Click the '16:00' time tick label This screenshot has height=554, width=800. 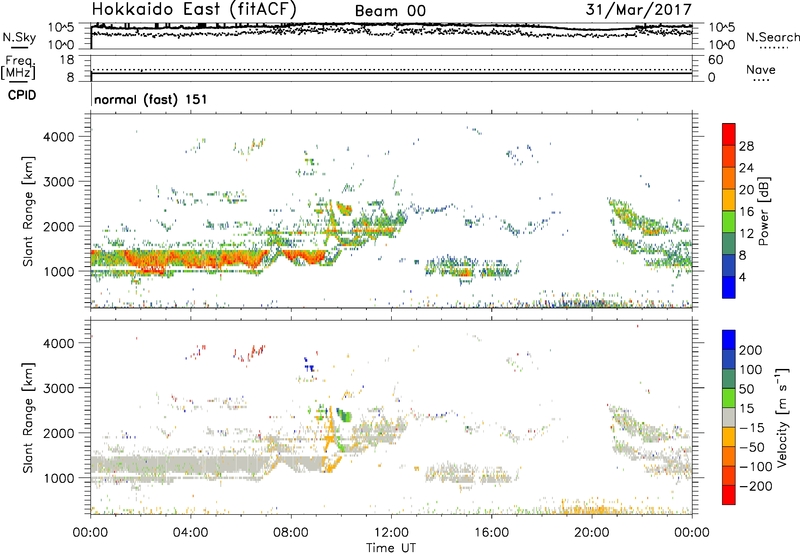491,533
